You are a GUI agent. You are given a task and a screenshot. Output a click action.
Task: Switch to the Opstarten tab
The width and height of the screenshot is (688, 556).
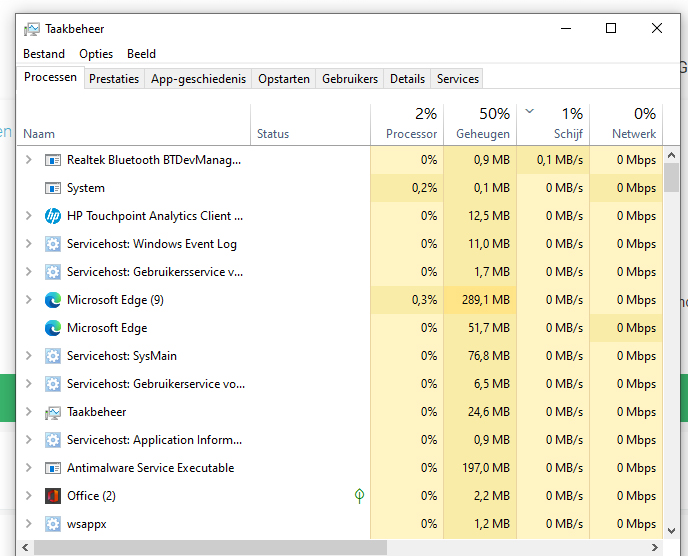coord(284,79)
